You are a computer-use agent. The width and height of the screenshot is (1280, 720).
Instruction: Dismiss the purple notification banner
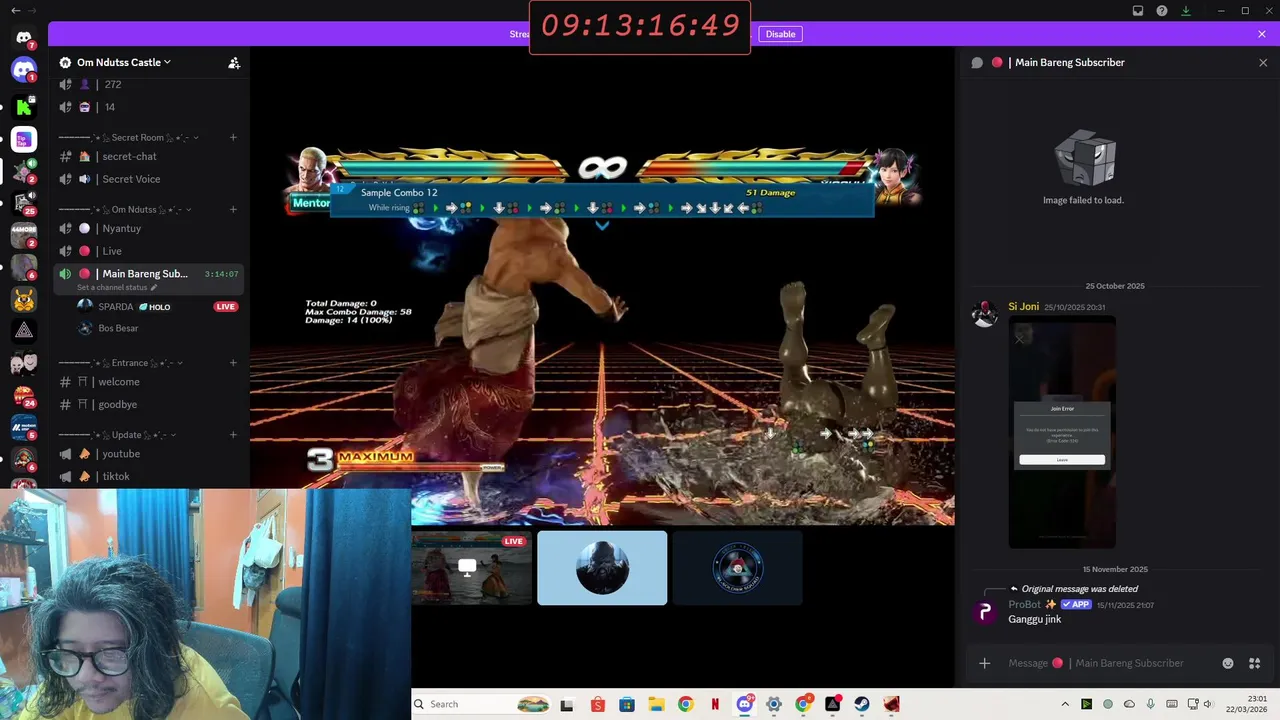pos(1262,34)
